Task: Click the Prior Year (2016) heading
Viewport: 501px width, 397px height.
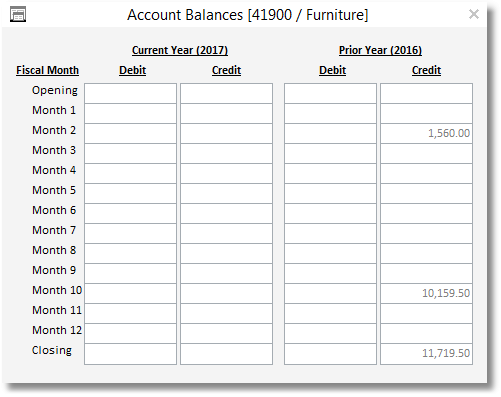Action: [380, 50]
